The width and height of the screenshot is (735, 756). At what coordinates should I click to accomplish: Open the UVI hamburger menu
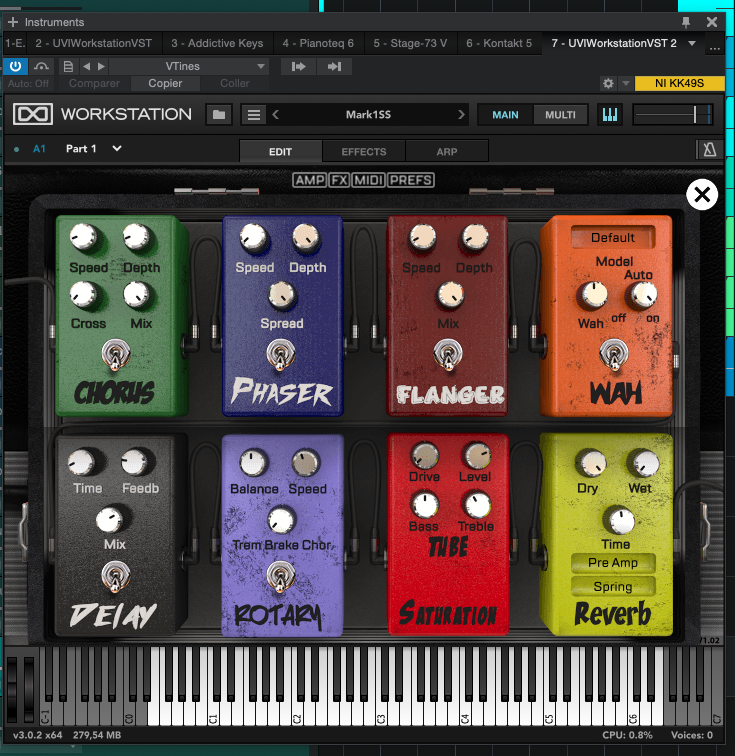coord(254,115)
